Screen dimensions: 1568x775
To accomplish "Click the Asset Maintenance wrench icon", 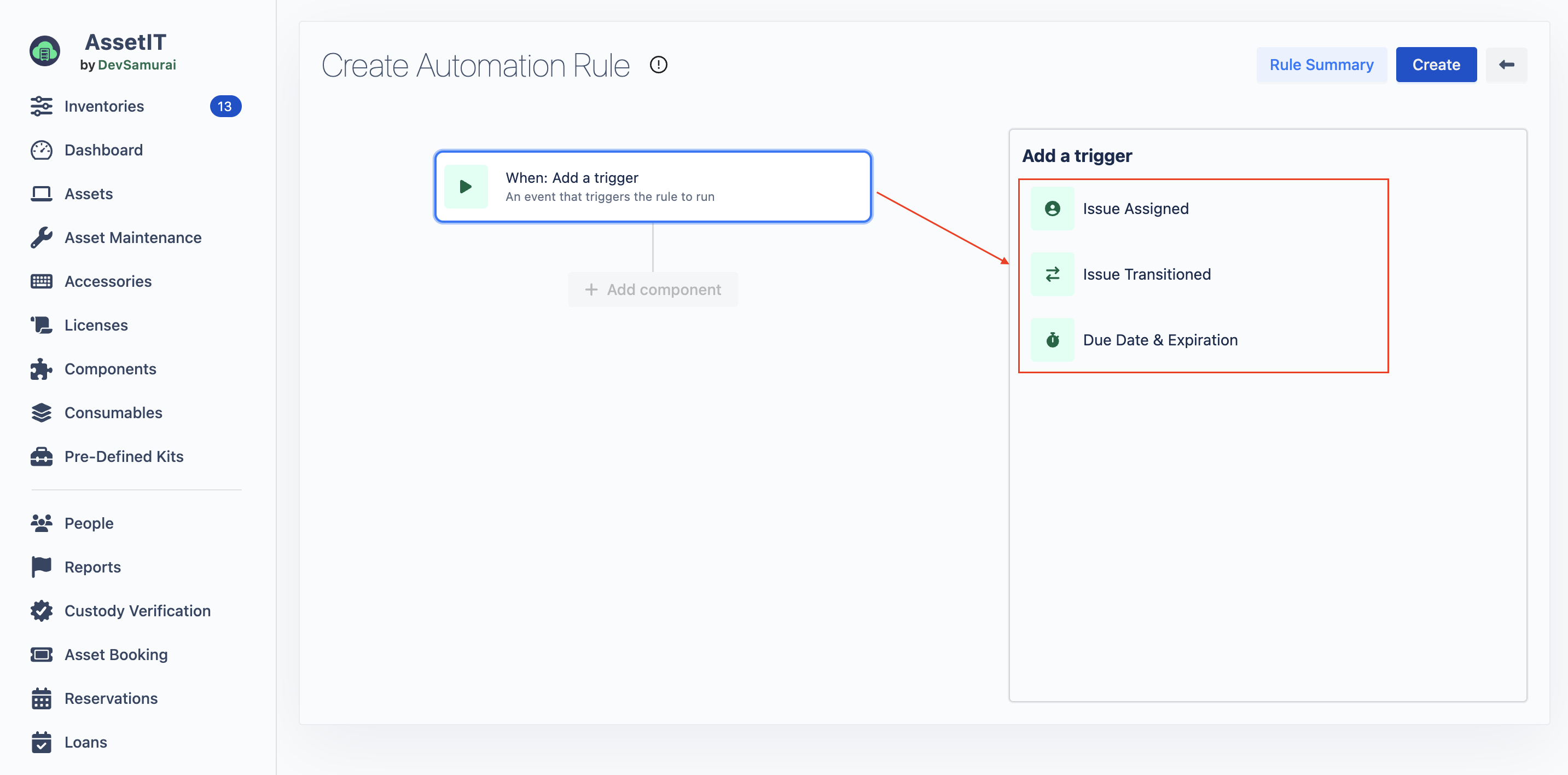I will tap(42, 238).
